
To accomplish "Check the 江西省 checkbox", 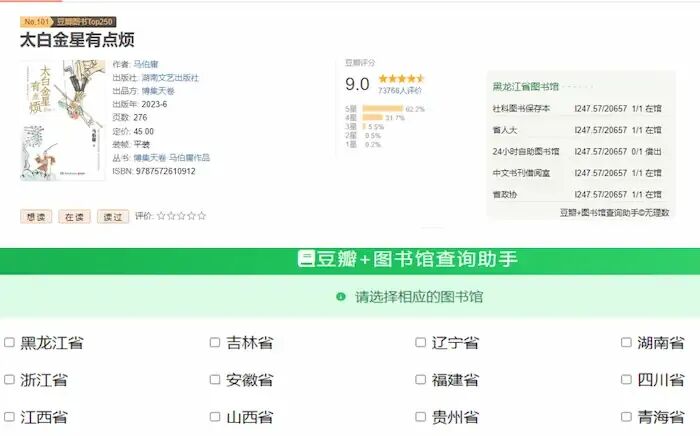I will pos(9,417).
